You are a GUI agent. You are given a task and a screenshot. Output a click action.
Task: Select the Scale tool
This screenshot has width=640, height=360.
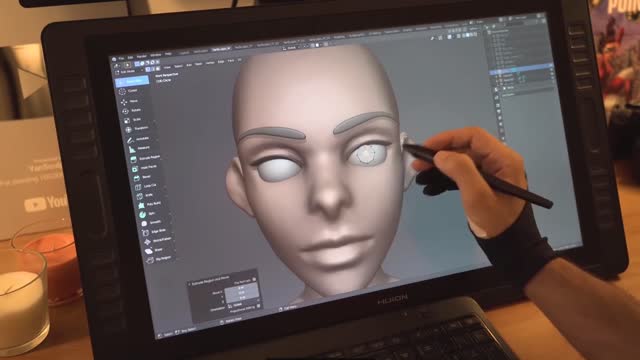click(x=133, y=120)
